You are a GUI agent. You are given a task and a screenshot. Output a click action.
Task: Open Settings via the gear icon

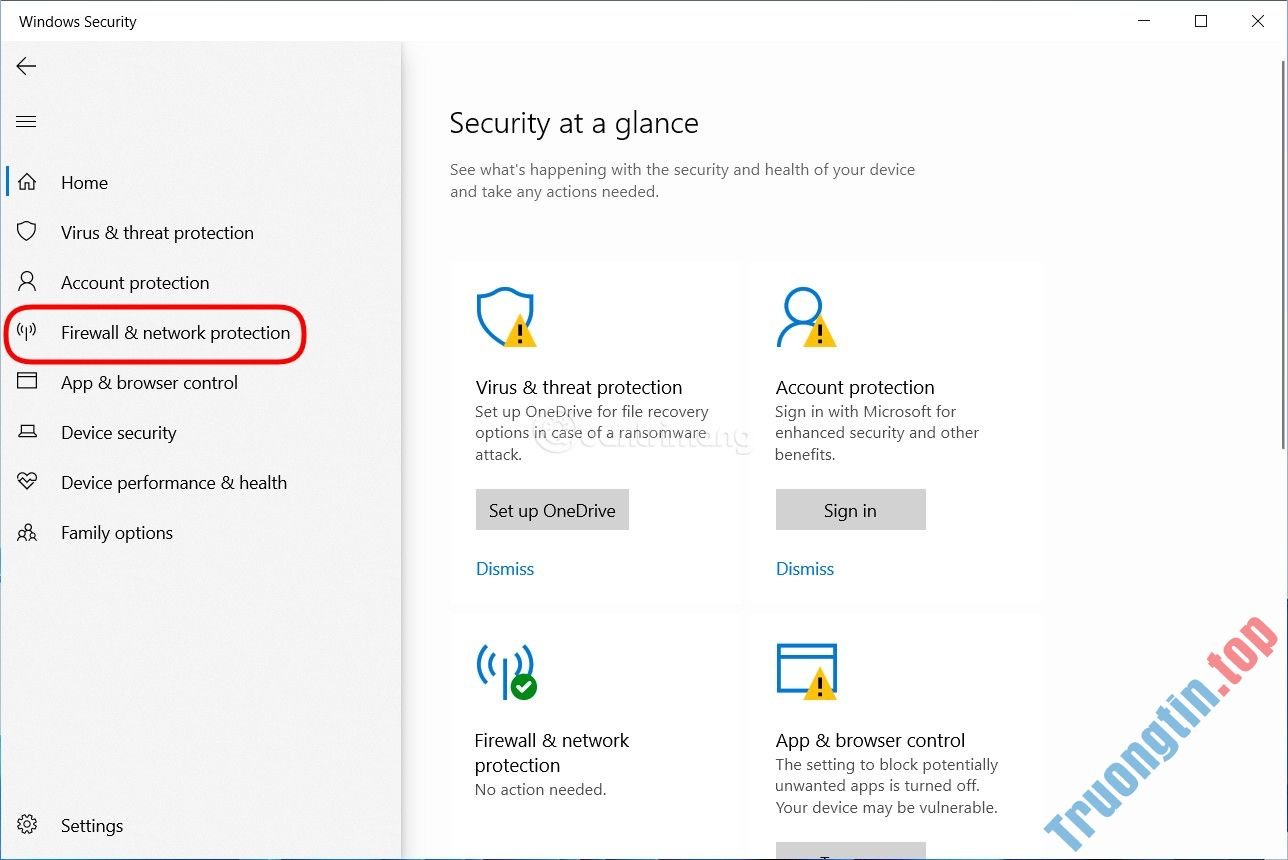click(28, 825)
